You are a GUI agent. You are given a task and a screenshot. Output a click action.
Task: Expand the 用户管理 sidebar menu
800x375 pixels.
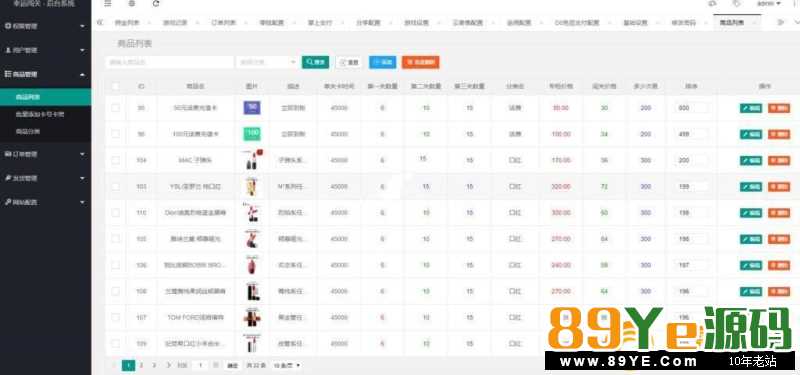point(45,50)
